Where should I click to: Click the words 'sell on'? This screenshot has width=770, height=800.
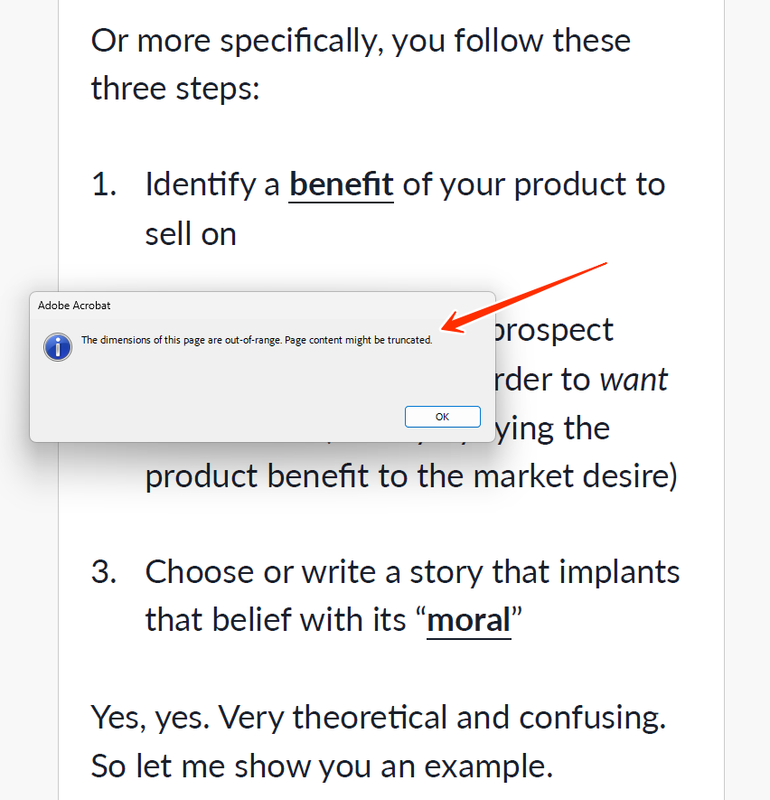click(191, 234)
